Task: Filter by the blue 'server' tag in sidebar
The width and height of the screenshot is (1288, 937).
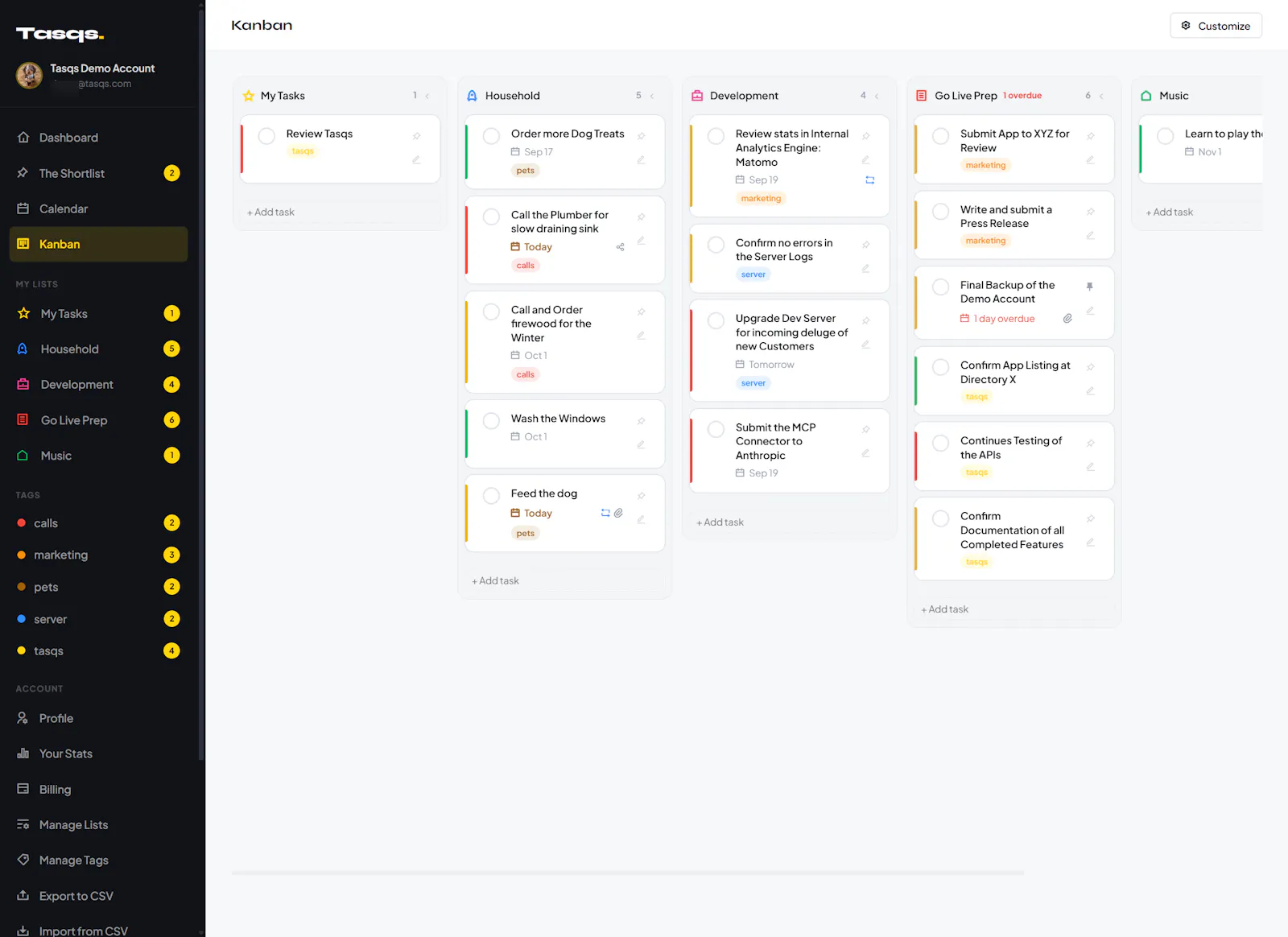Action: click(98, 619)
